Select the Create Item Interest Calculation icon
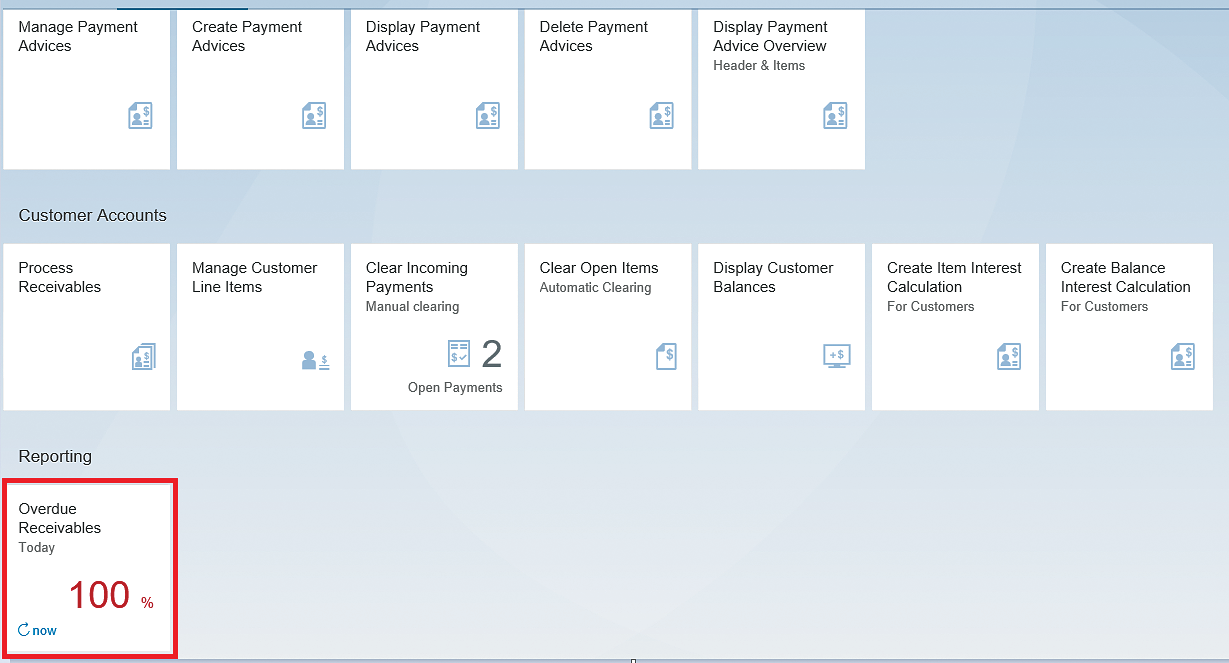Viewport: 1229px width, 663px height. (x=1009, y=356)
